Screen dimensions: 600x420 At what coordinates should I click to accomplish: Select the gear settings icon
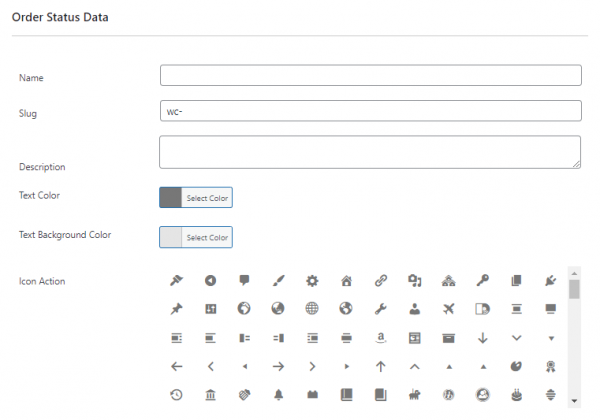point(312,281)
